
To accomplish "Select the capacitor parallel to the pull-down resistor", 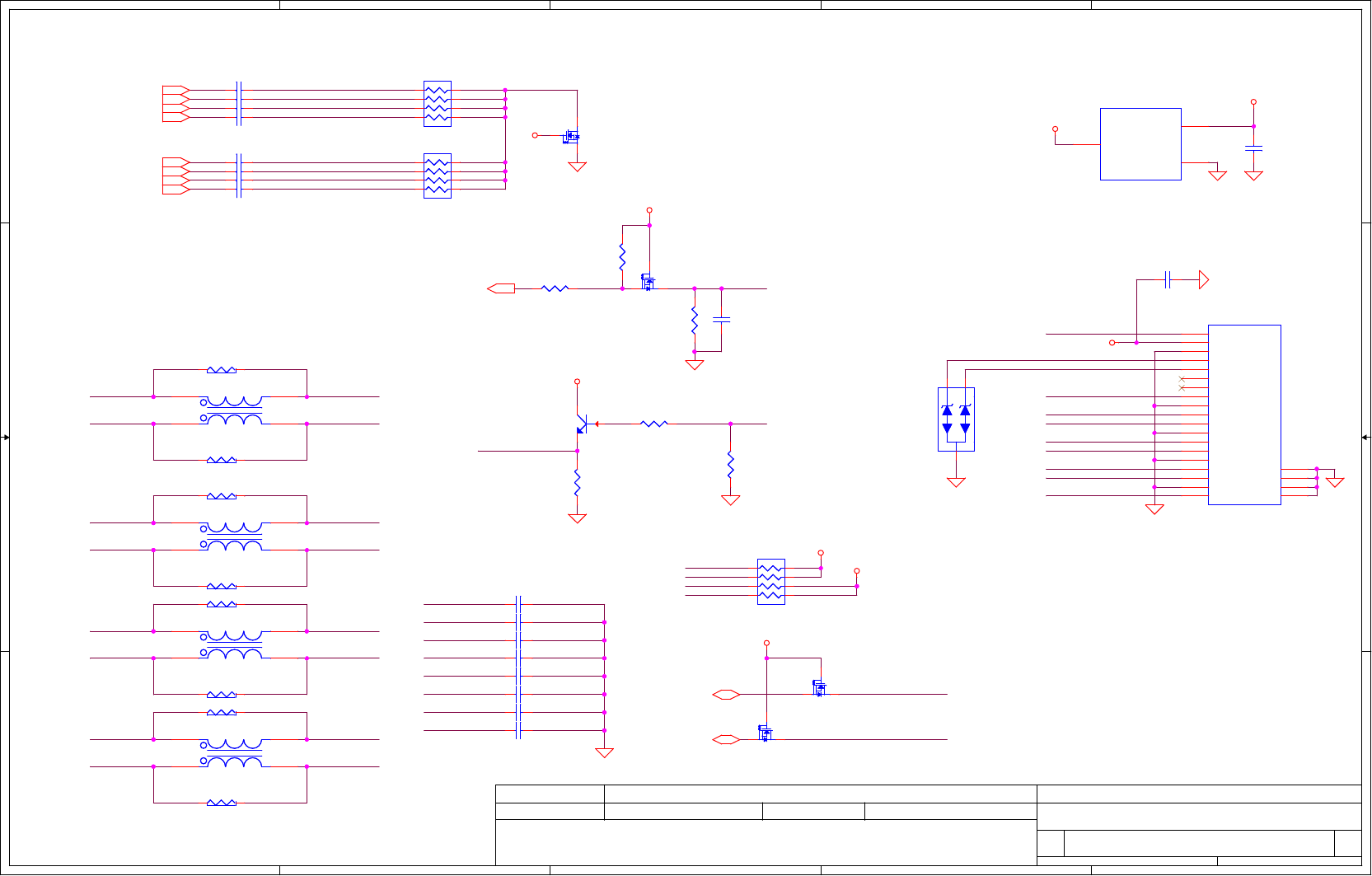I will (x=721, y=320).
